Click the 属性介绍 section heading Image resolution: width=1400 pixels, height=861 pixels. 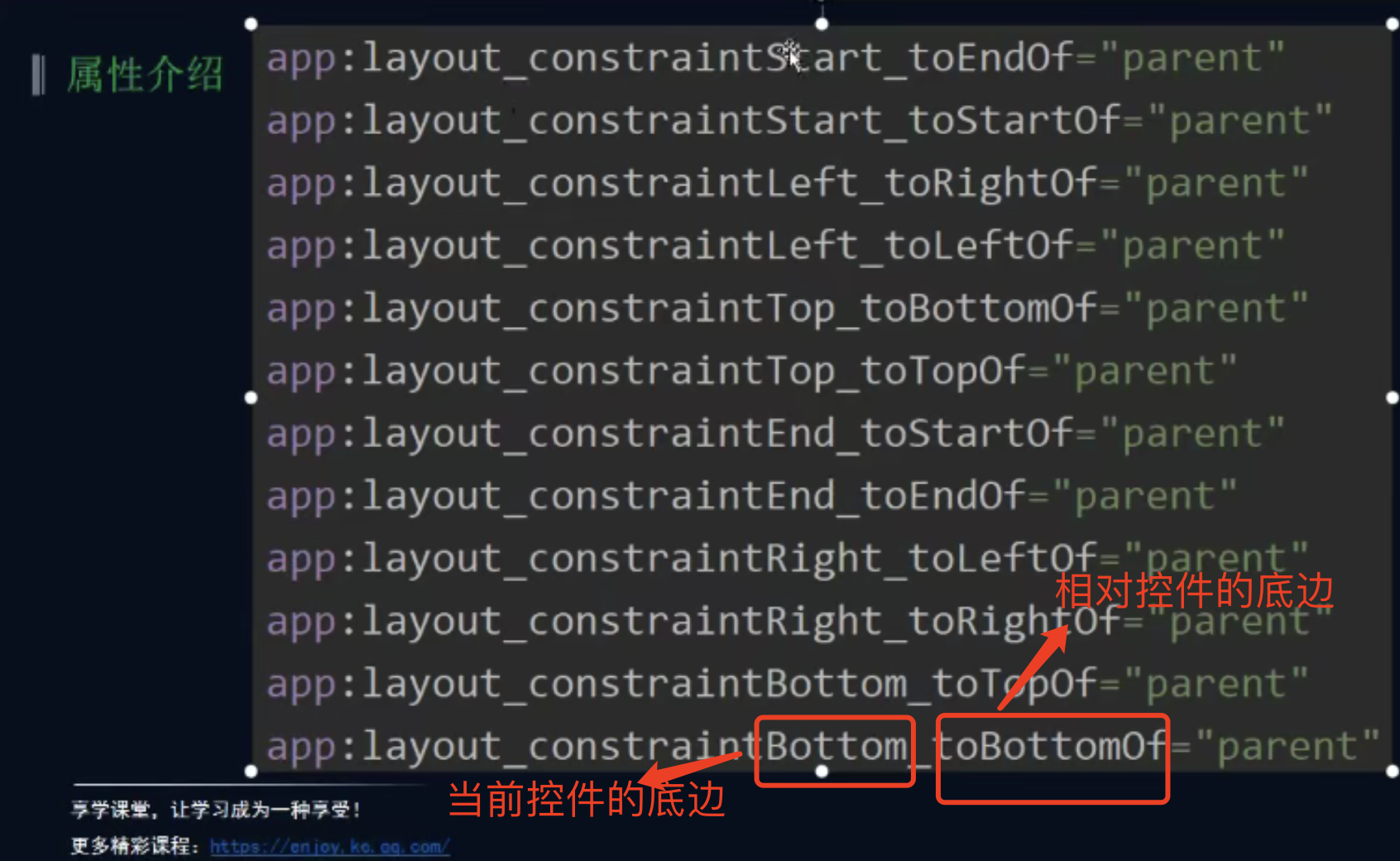point(145,75)
